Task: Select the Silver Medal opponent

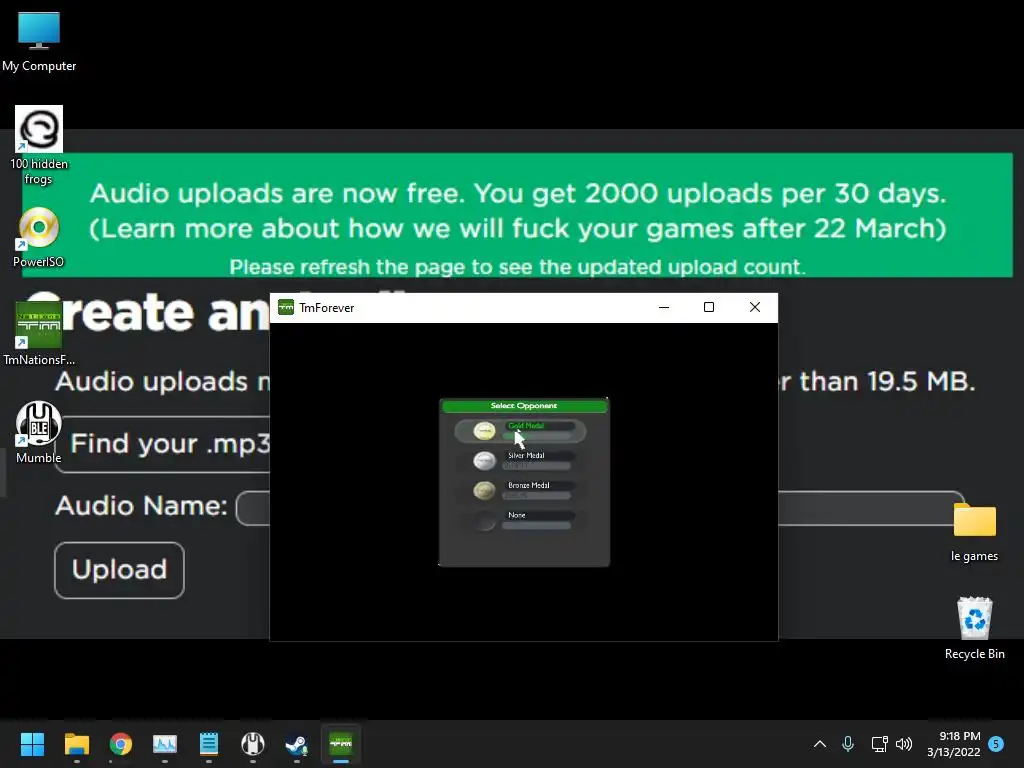Action: tap(520, 461)
